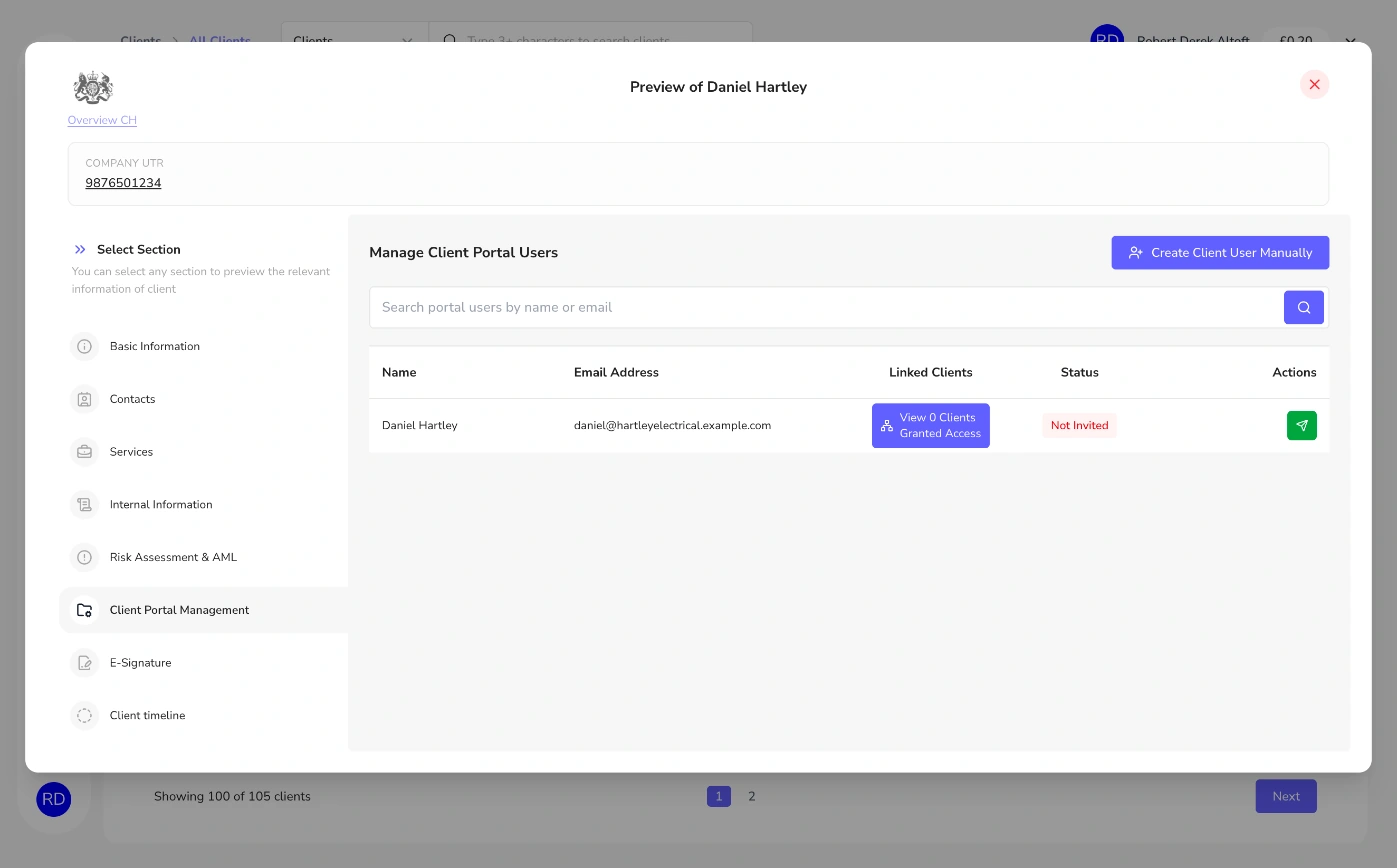The height and width of the screenshot is (868, 1397).
Task: Click the Contacts card icon
Action: coord(84,399)
